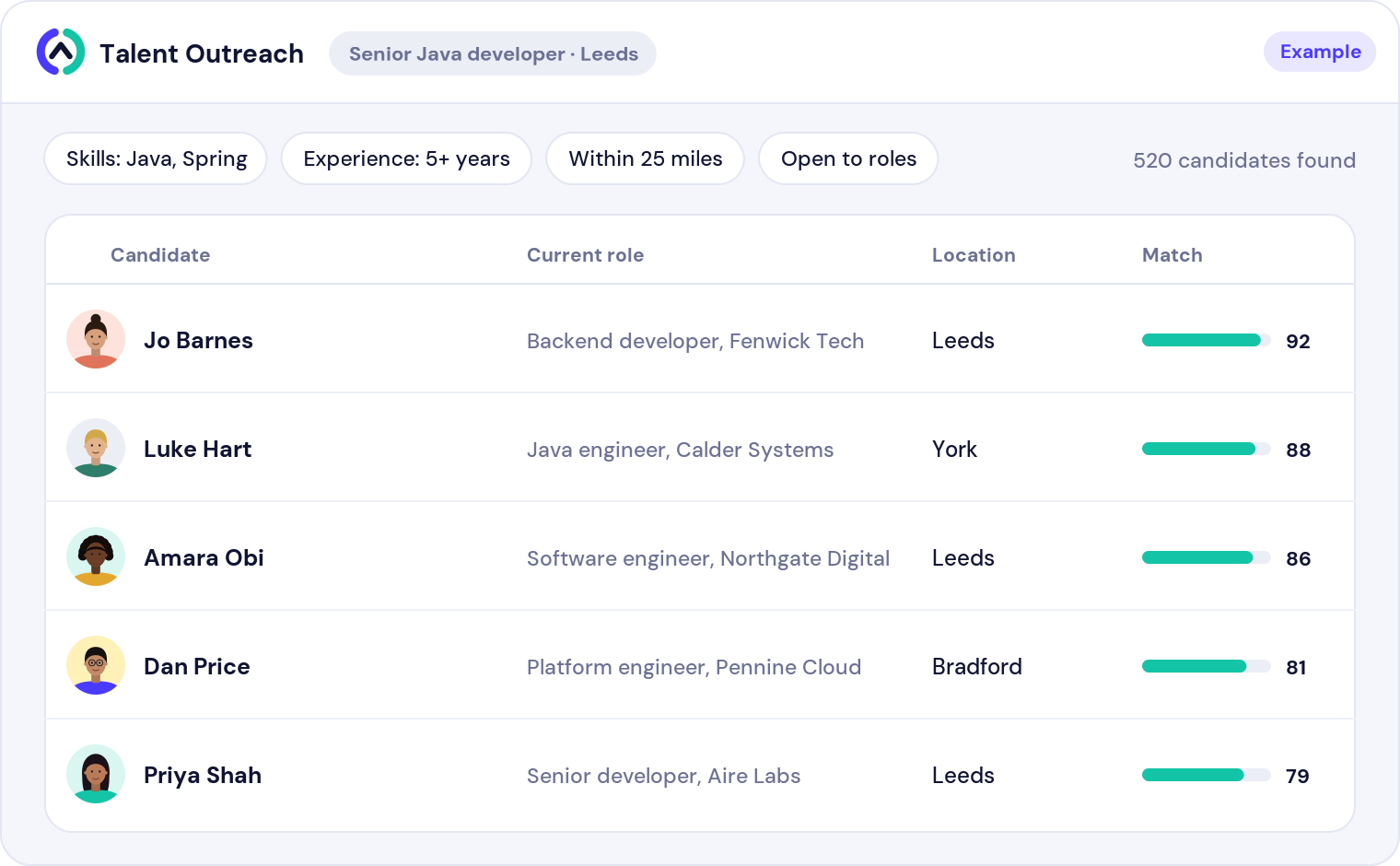Image resolution: width=1400 pixels, height=866 pixels.
Task: Click the match score 81
Action: 1296,667
